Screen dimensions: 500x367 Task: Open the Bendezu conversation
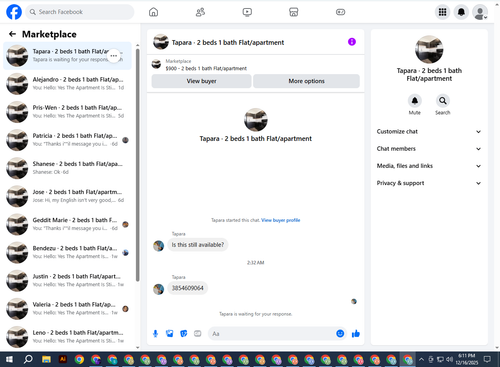click(67, 253)
